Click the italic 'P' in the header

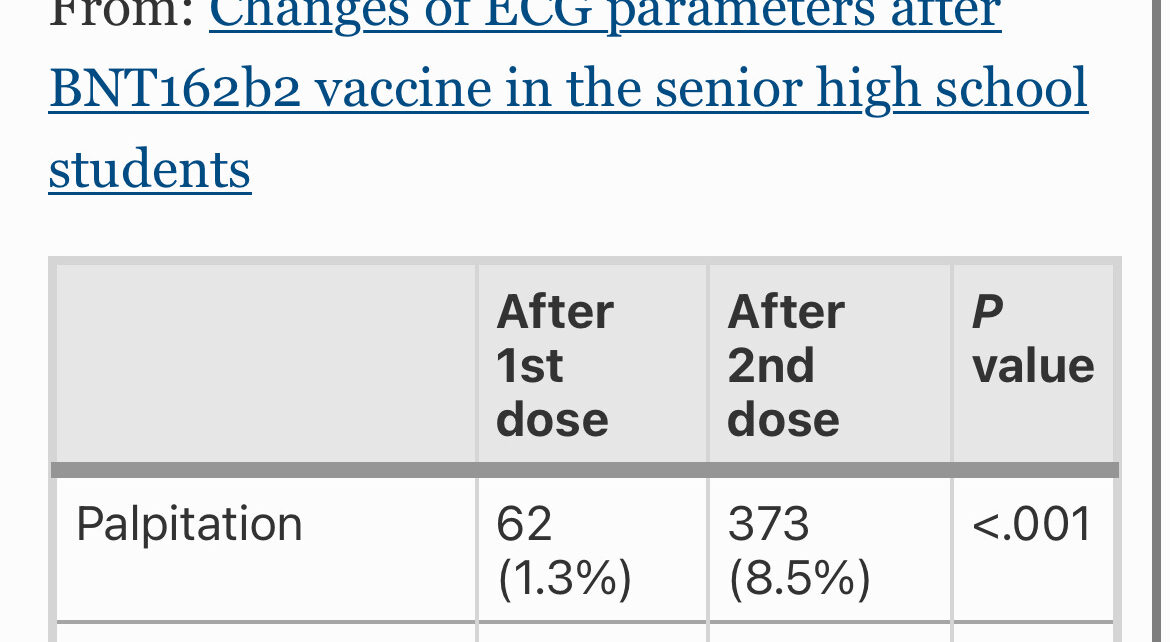click(987, 311)
